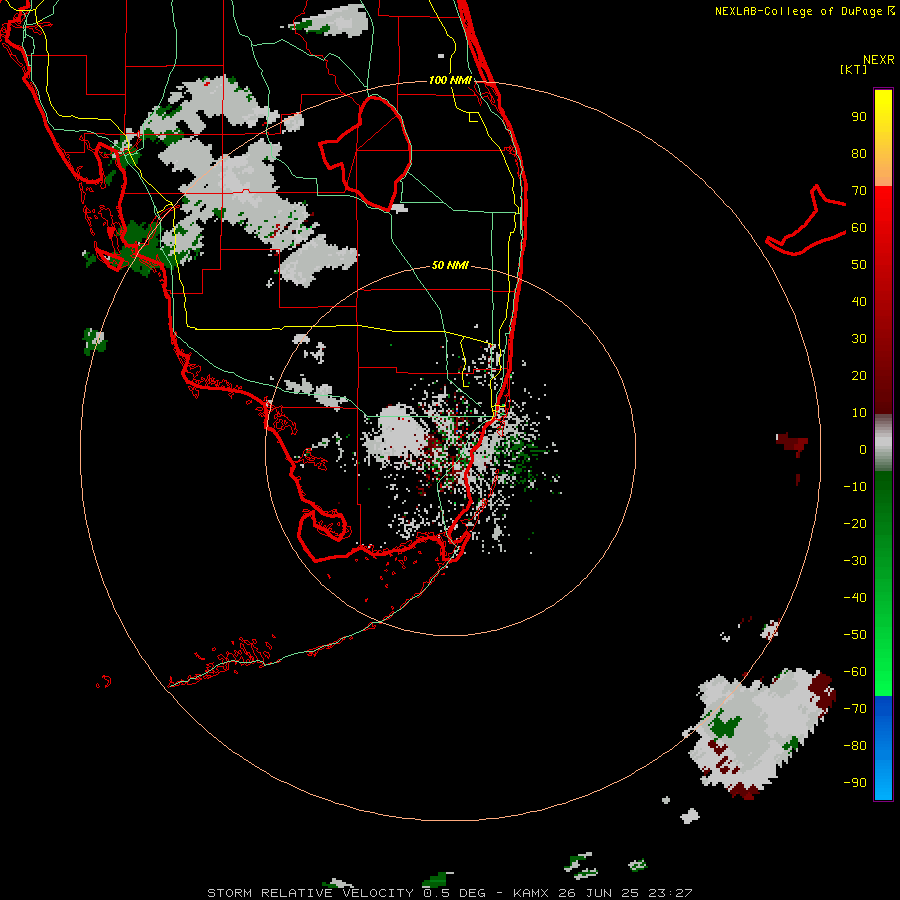
Task: Click the gray echo blob west of Miami
Action: tap(396, 433)
